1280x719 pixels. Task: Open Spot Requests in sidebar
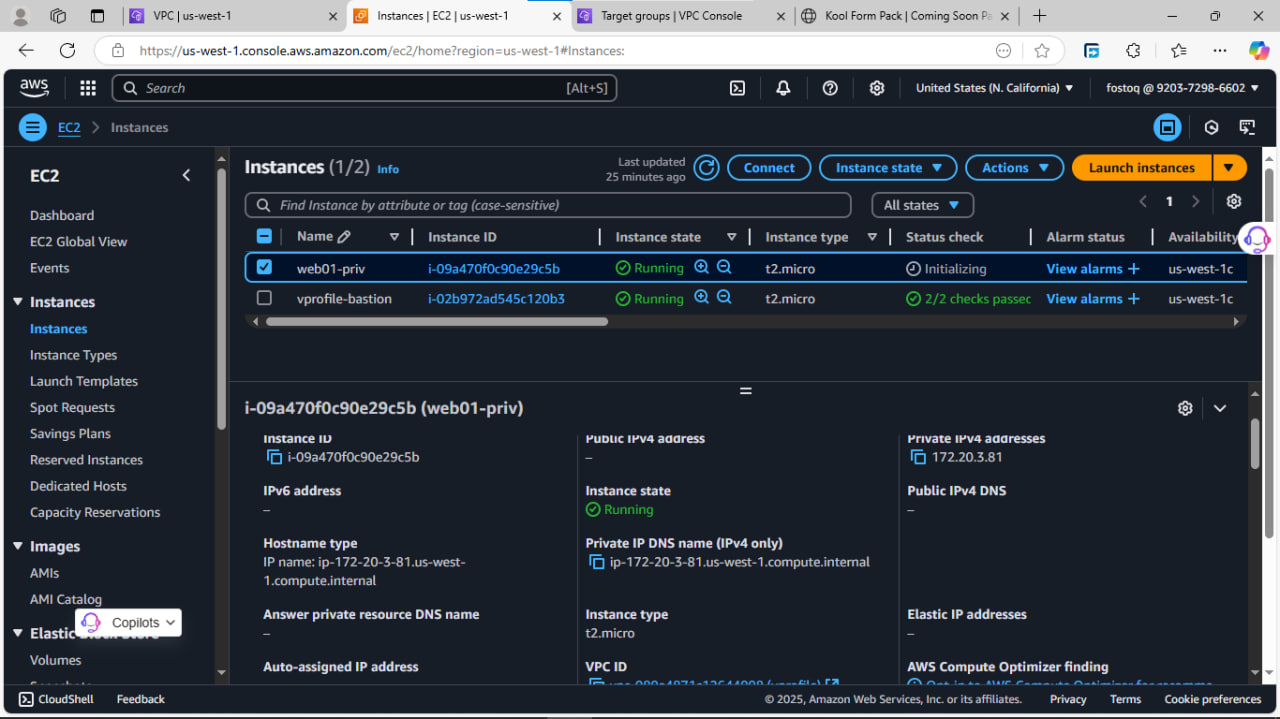coord(72,407)
